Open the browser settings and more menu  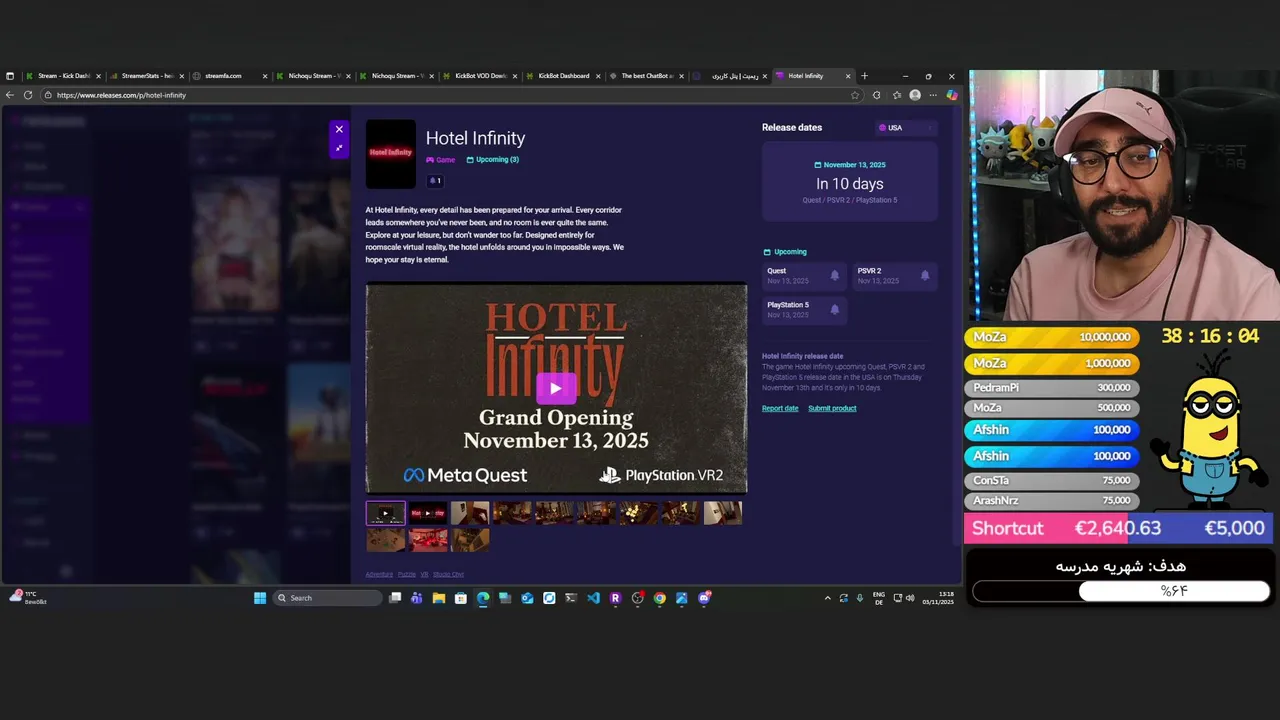933,95
